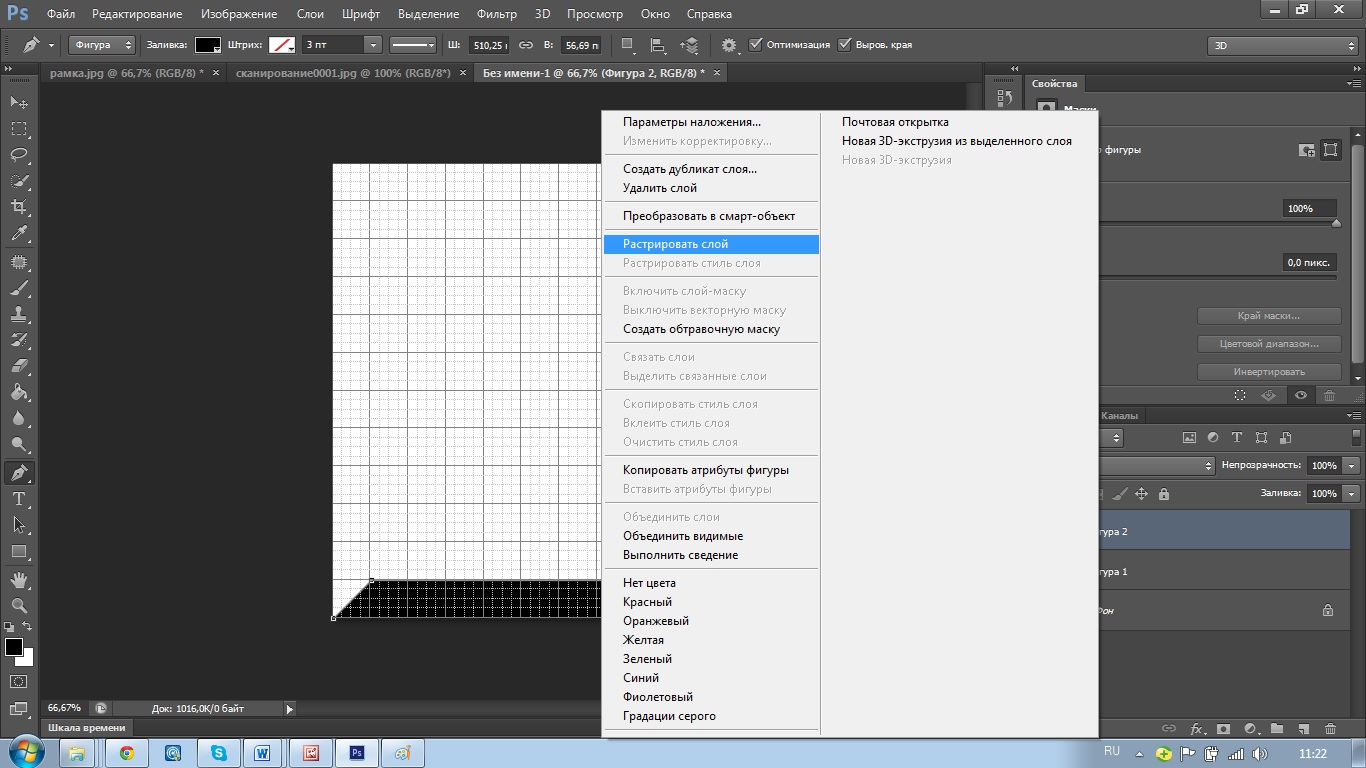
Task: Toggle link between width and height
Action: point(526,45)
